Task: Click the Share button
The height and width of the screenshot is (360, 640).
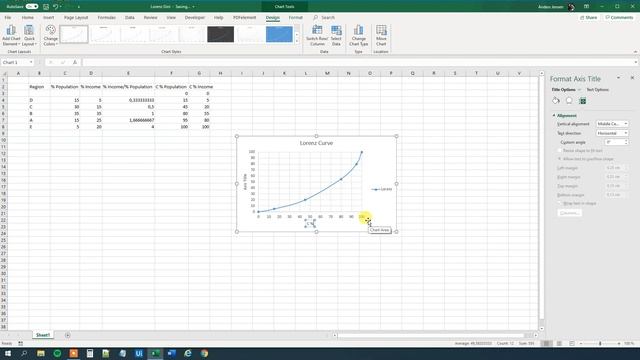Action: (x=588, y=18)
